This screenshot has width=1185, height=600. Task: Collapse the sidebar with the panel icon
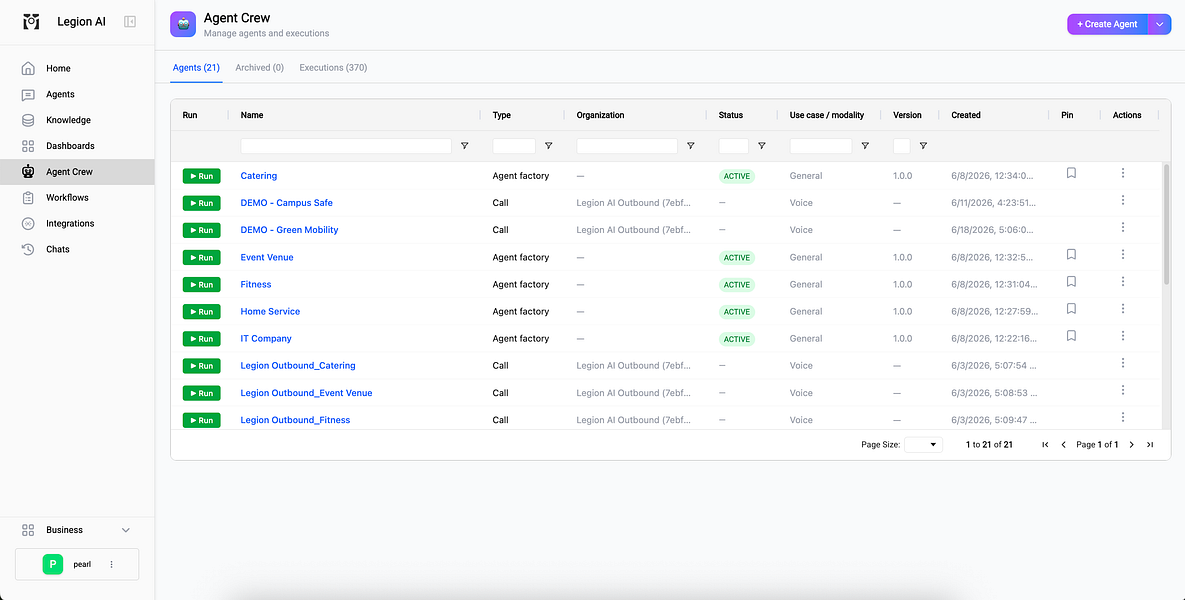[130, 22]
